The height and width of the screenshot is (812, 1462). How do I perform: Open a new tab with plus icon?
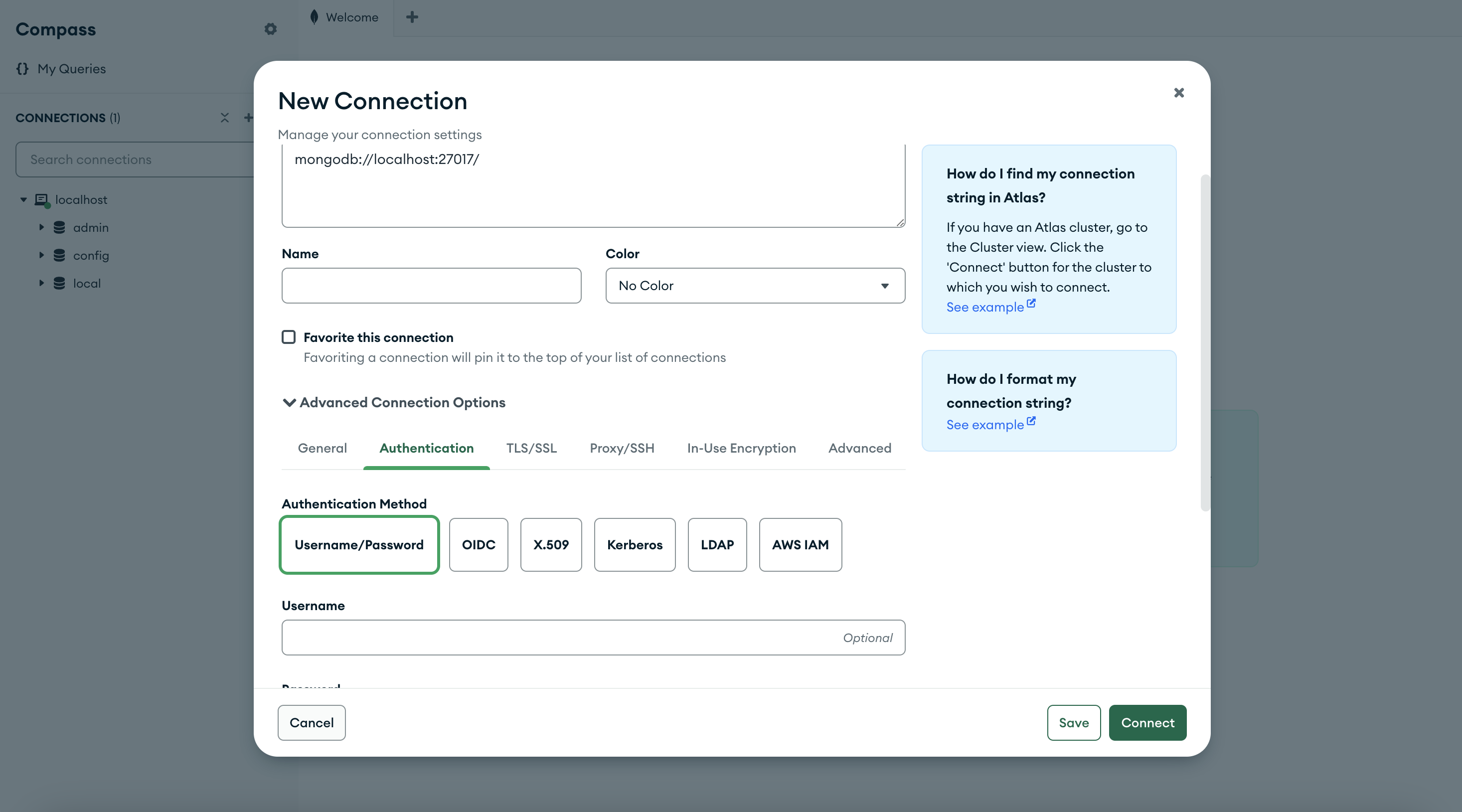tap(412, 17)
